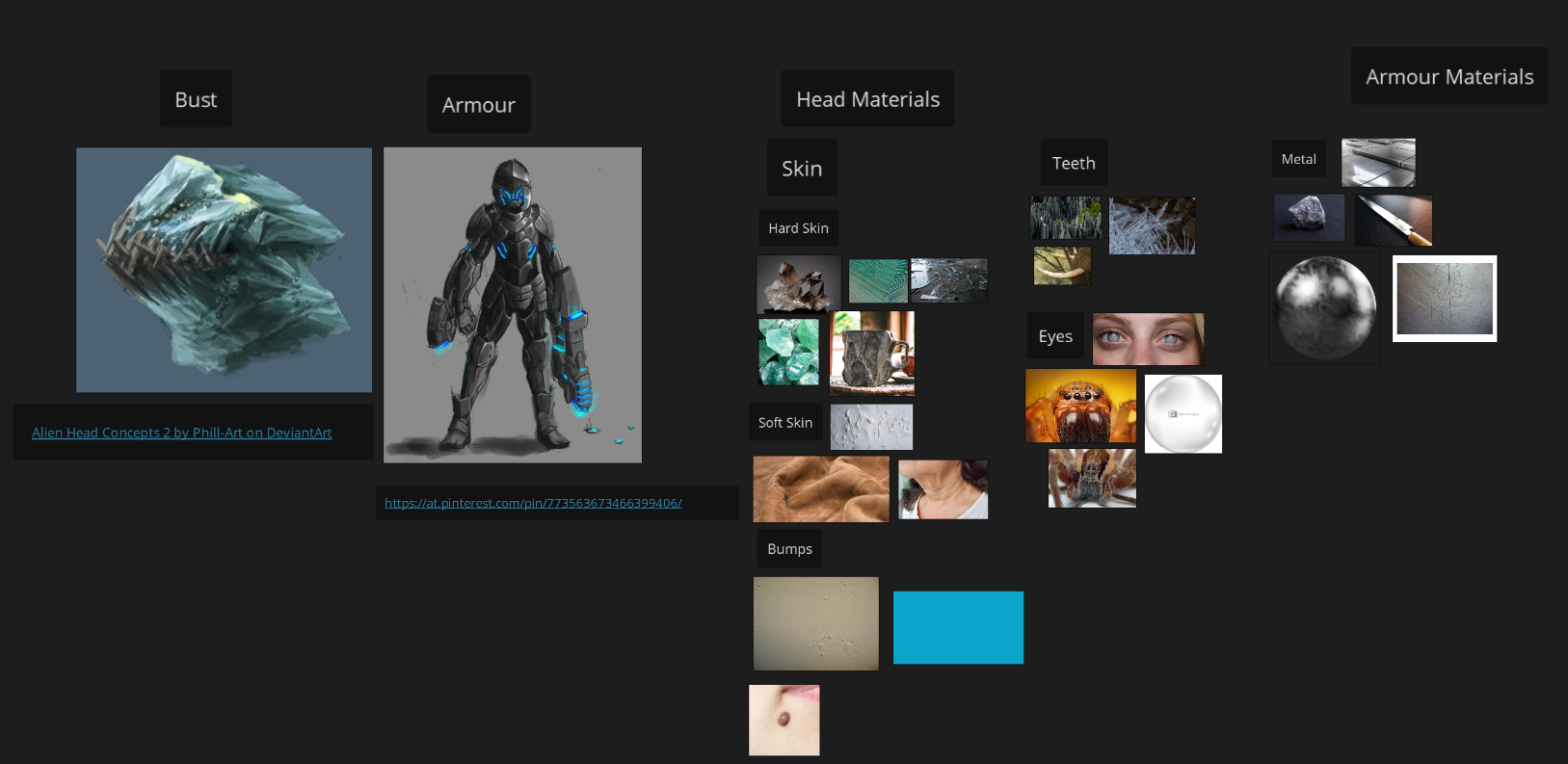The image size is (1568, 764).
Task: Open the Alien Head Concepts DeviantArt link
Action: 181,433
